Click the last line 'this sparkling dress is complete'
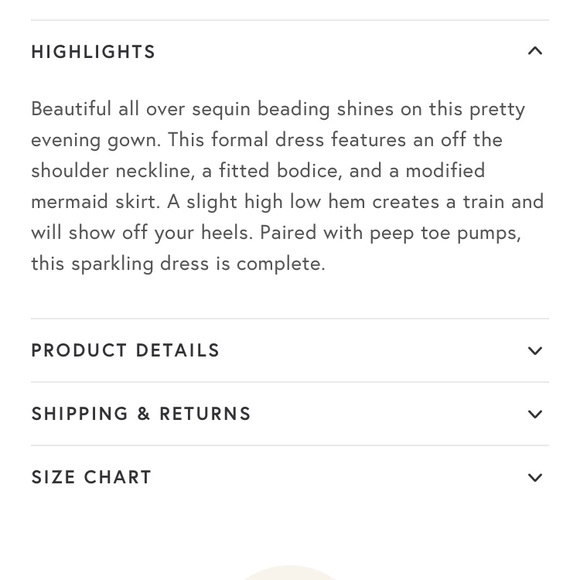 pos(178,264)
